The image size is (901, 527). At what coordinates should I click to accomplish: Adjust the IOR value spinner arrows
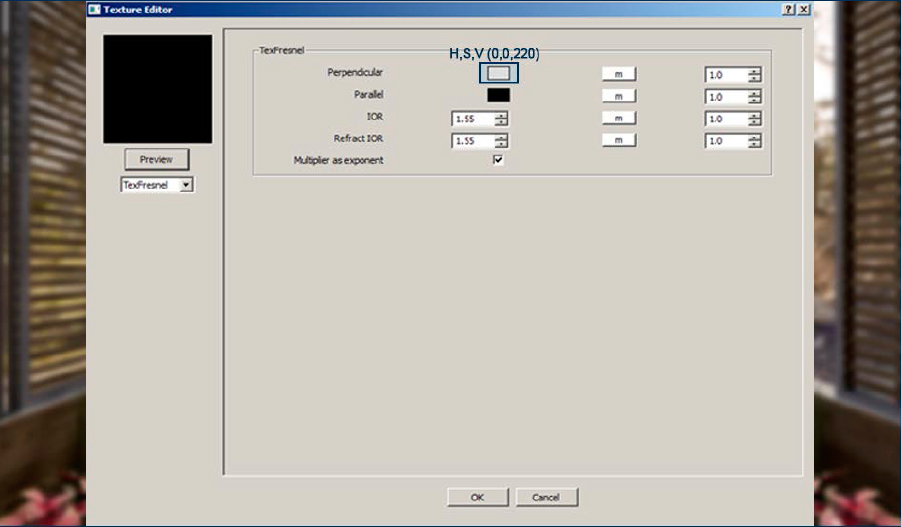pos(501,119)
